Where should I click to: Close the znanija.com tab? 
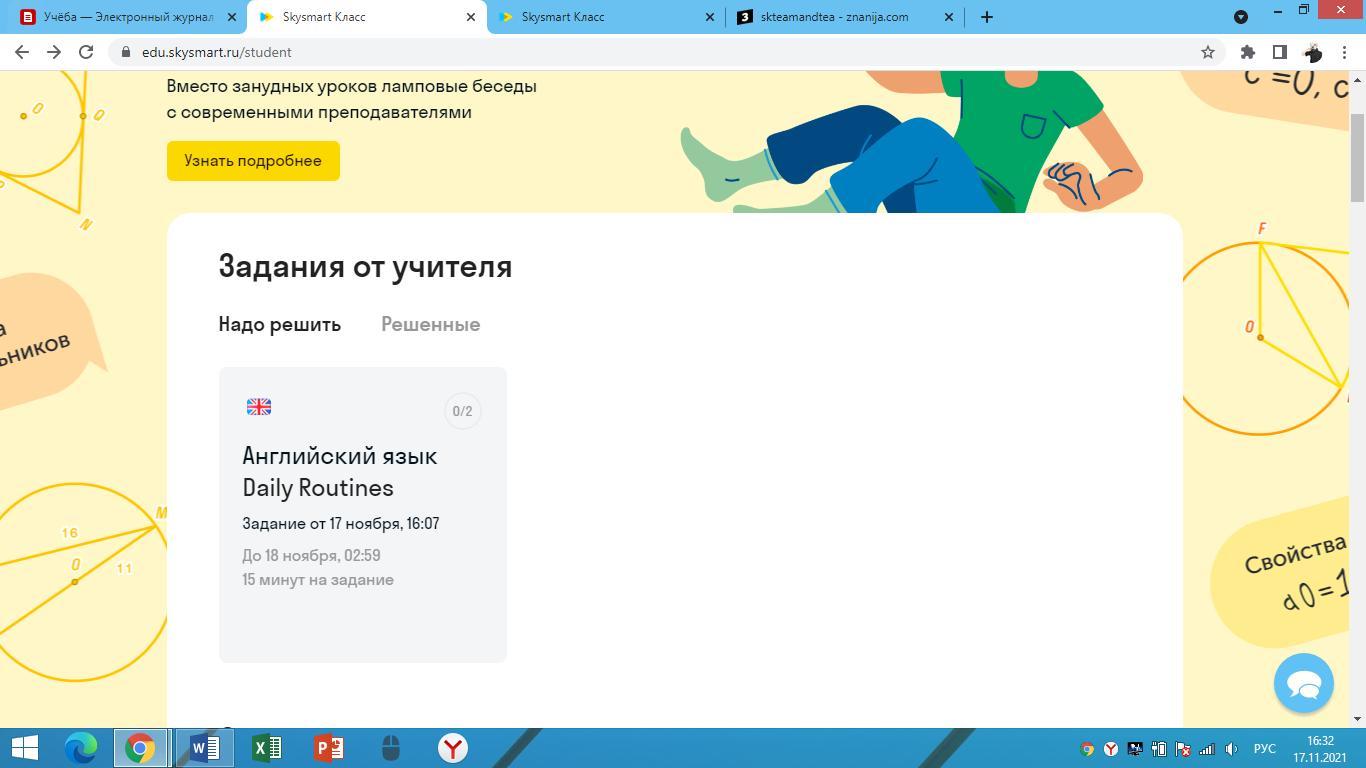(x=949, y=17)
